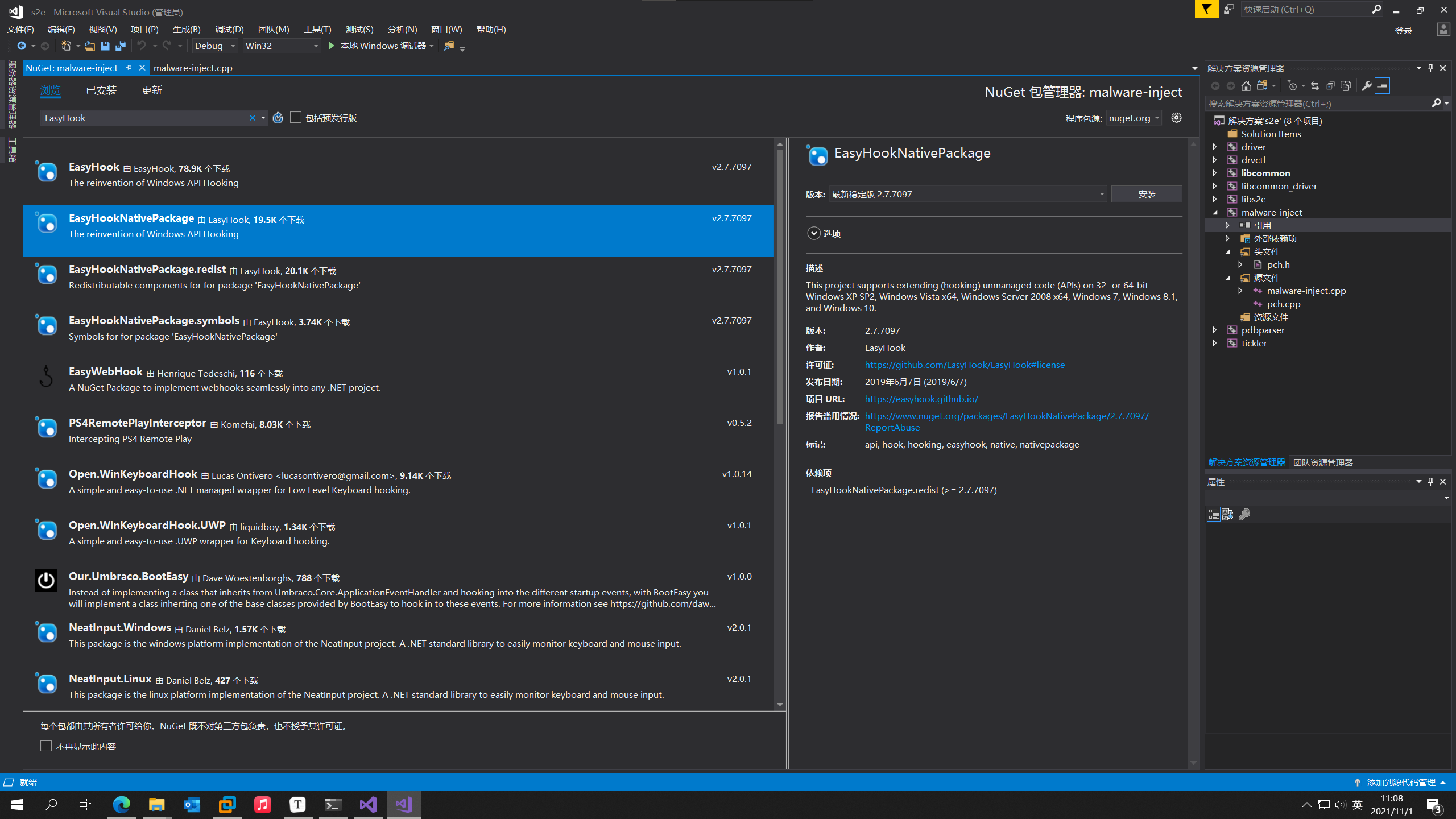Screen dimensions: 1456x819
Task: Click the package list vertical scrollbar
Action: tap(780, 287)
